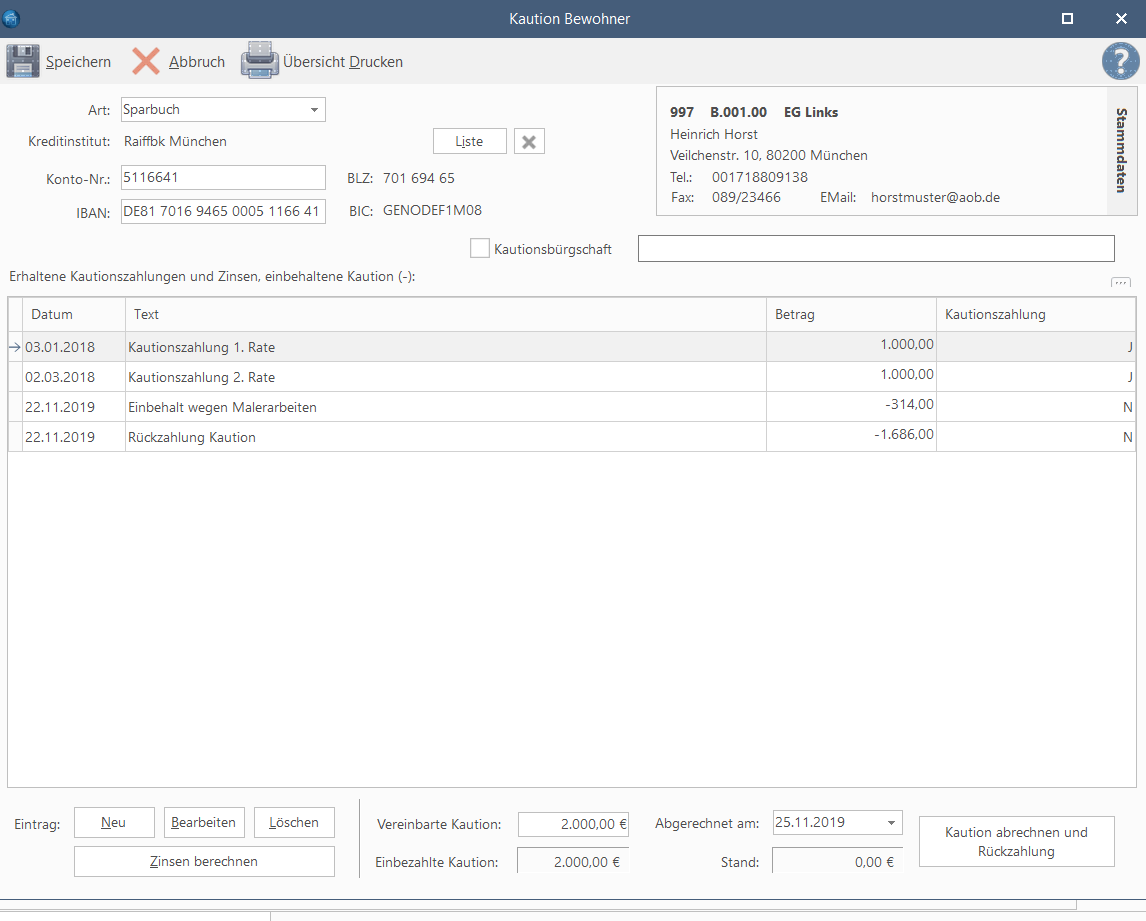Image resolution: width=1146 pixels, height=921 pixels.
Task: Click the printer icon for Übersicht Drucken
Action: coord(260,61)
